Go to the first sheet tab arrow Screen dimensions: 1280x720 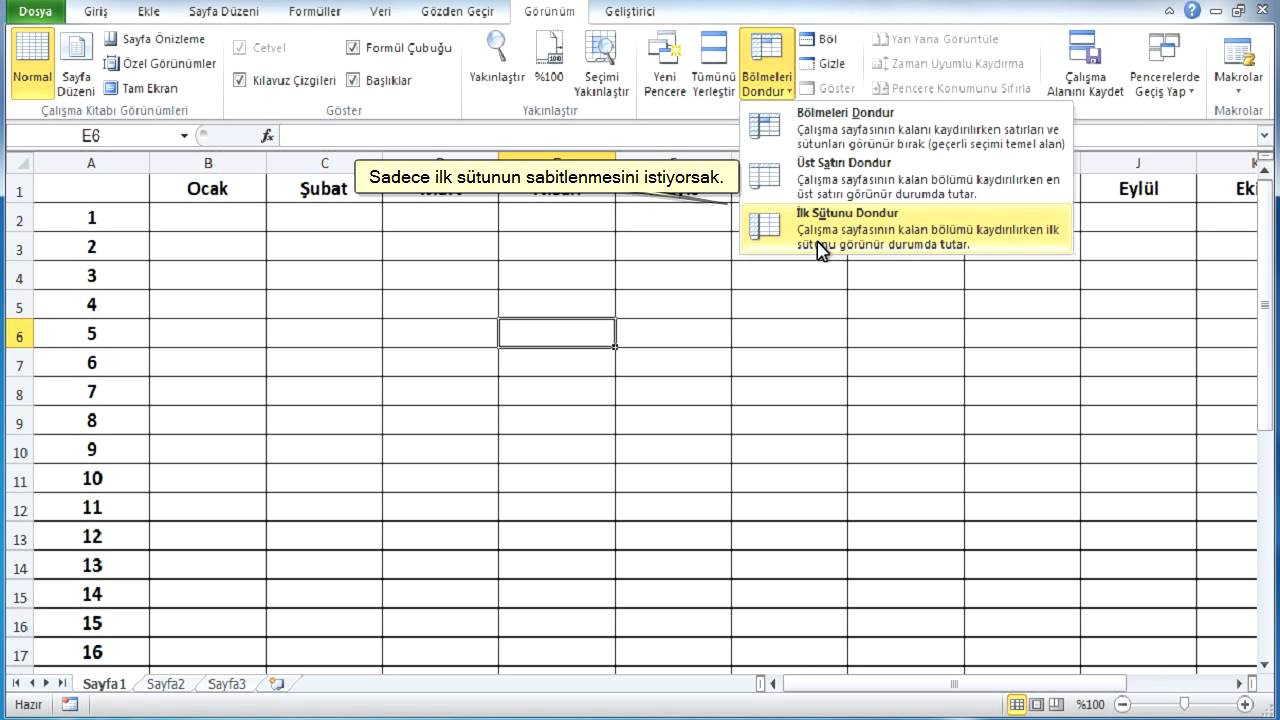tap(17, 683)
